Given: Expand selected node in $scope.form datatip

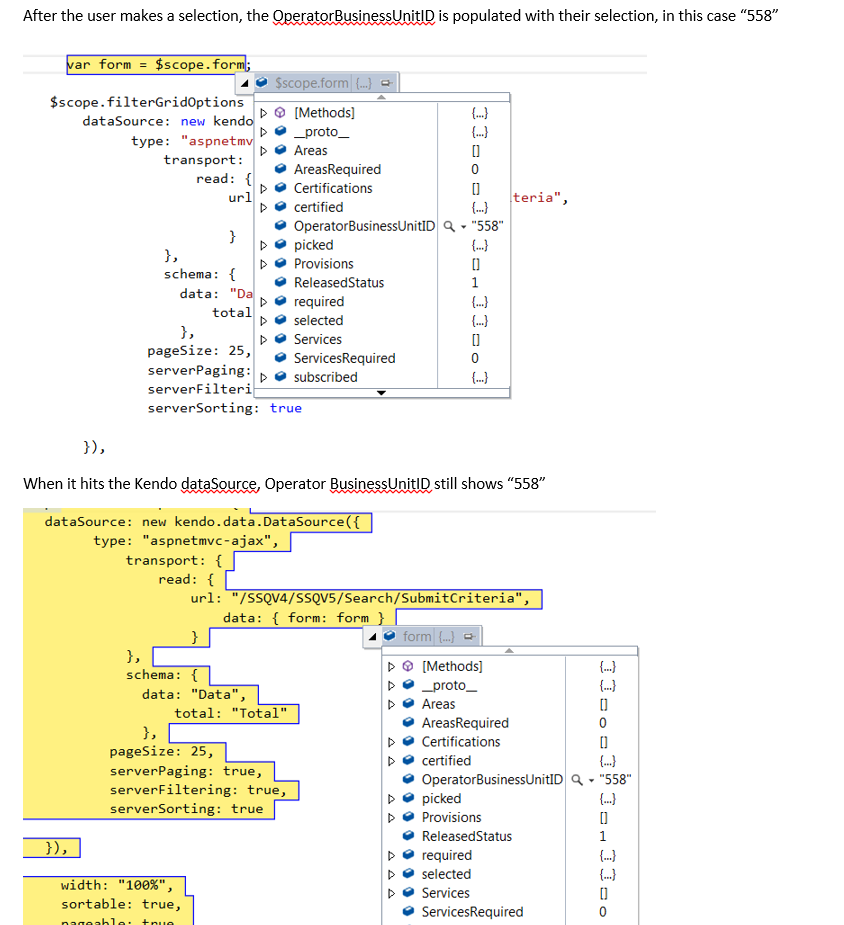Looking at the screenshot, I should click(264, 320).
